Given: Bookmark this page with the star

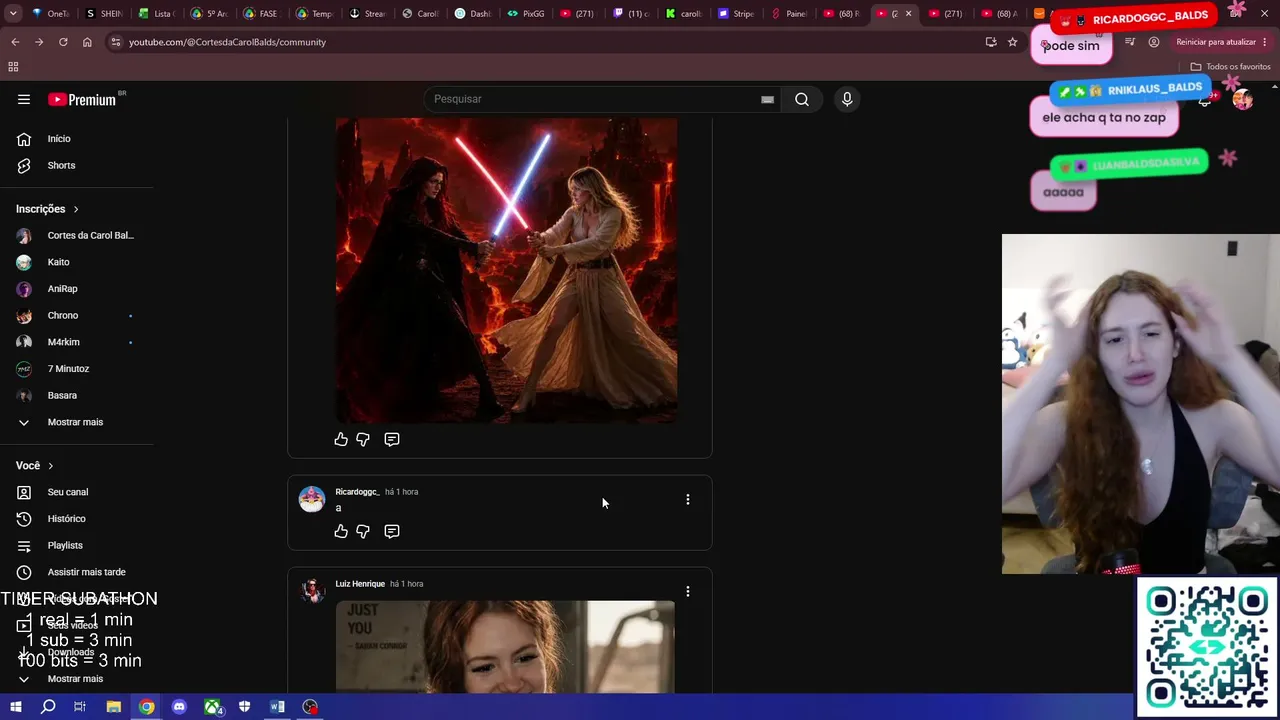Looking at the screenshot, I should click(x=1012, y=42).
